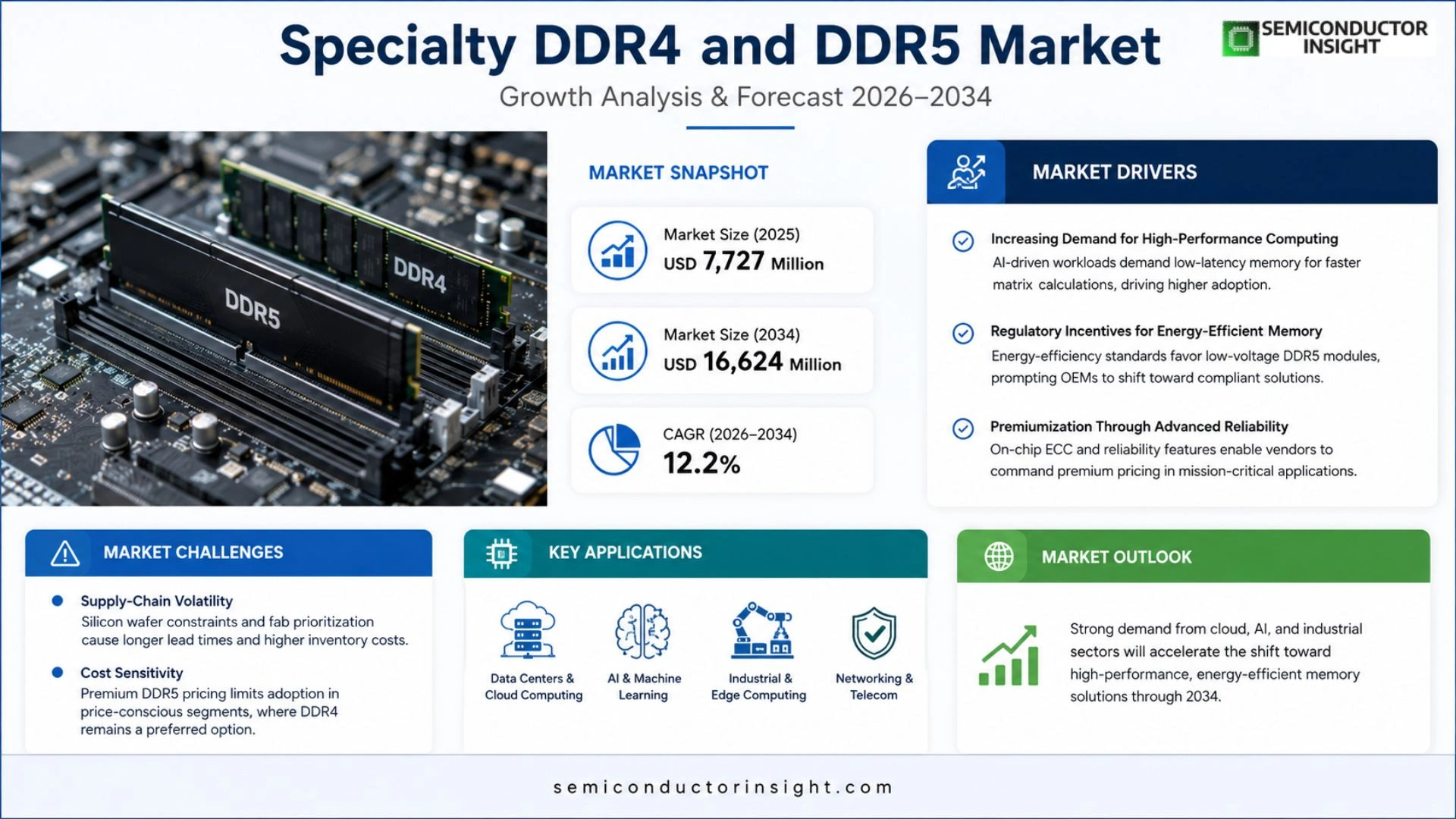1456x819 pixels.
Task: Click the Semiconductor Insight chip logo icon
Action: pos(1241,38)
